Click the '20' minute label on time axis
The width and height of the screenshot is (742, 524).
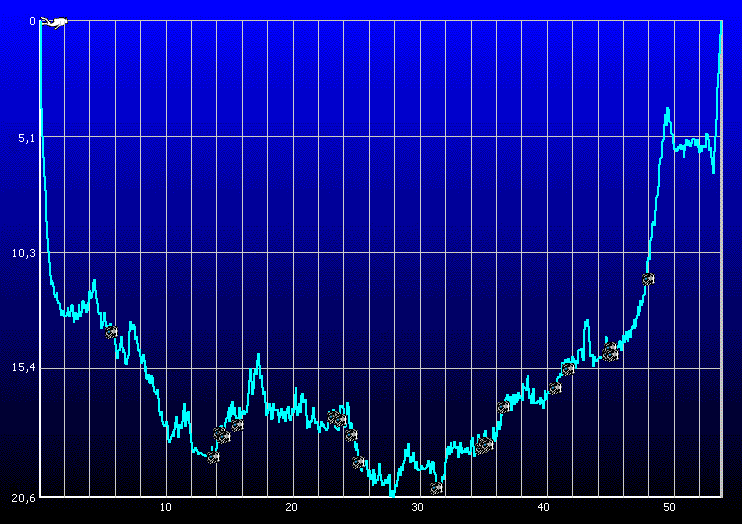click(x=292, y=507)
